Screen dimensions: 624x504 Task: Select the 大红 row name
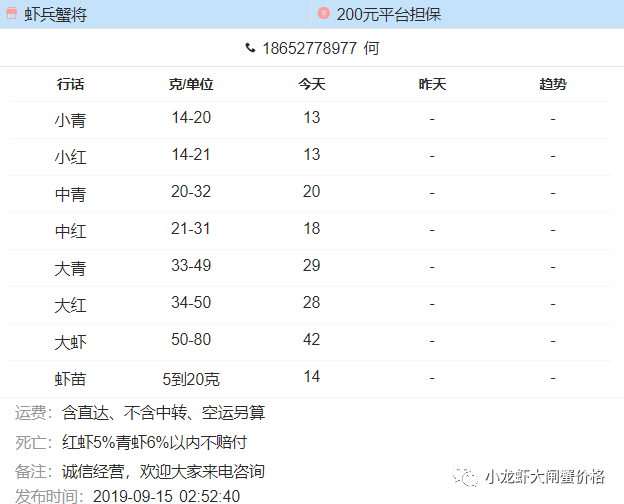(70, 305)
